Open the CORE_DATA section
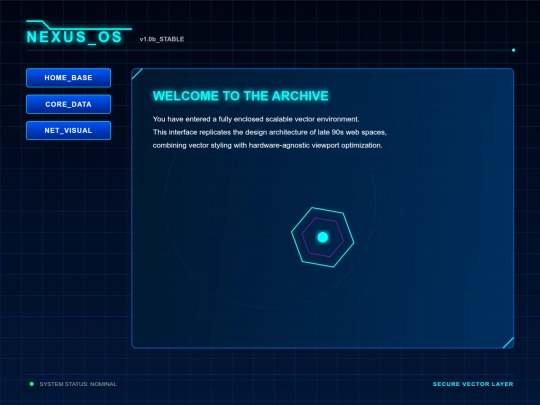The image size is (540, 405). 69,104
